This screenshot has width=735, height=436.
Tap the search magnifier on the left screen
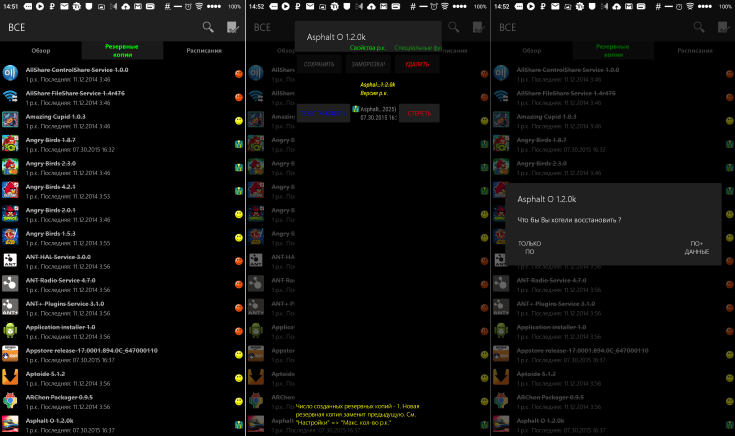208,27
